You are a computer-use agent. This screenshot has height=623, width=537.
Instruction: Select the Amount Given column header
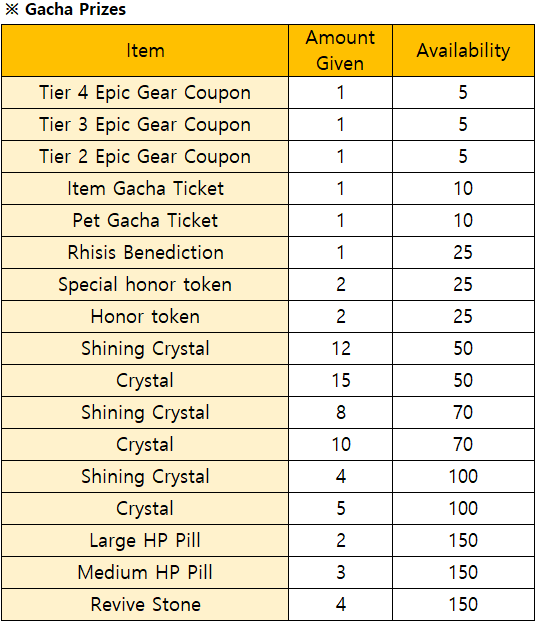(340, 50)
